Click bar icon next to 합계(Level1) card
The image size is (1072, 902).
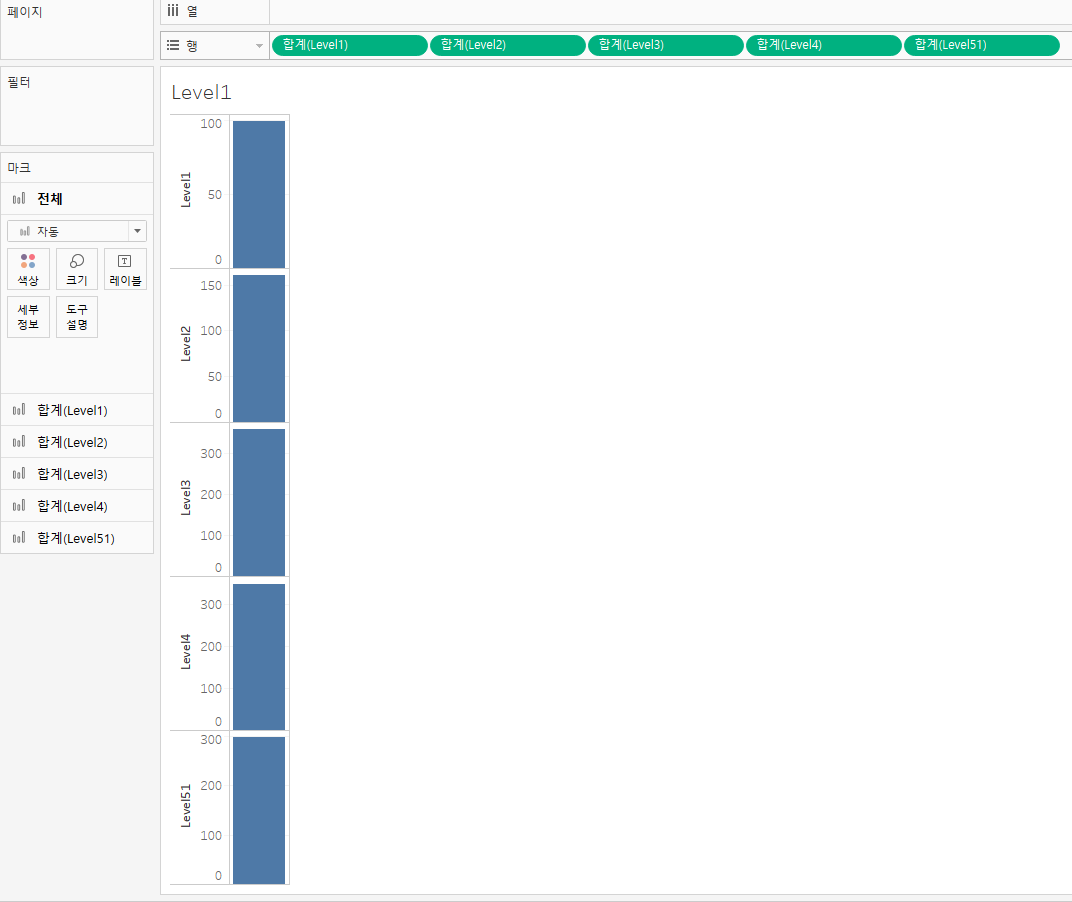[19, 410]
